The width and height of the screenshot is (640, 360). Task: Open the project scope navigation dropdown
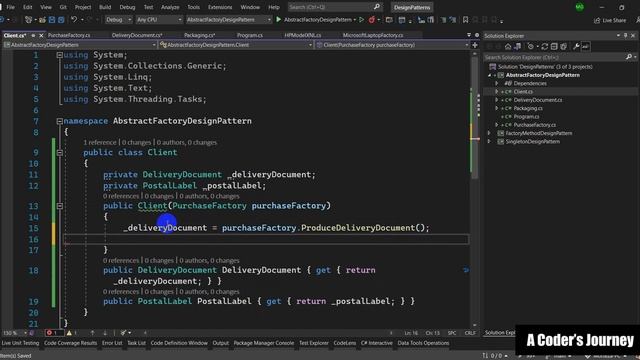coord(80,45)
